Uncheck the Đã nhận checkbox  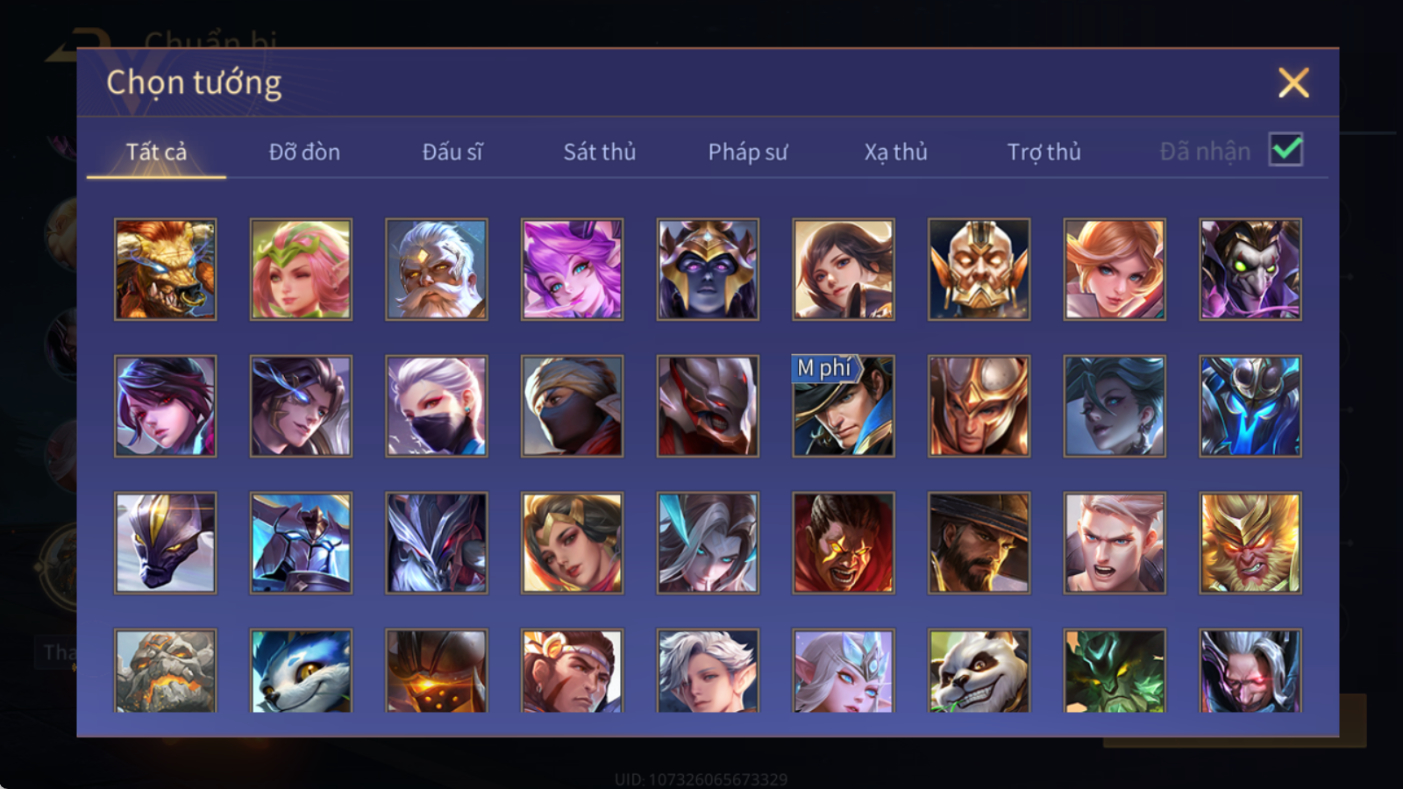tap(1286, 150)
